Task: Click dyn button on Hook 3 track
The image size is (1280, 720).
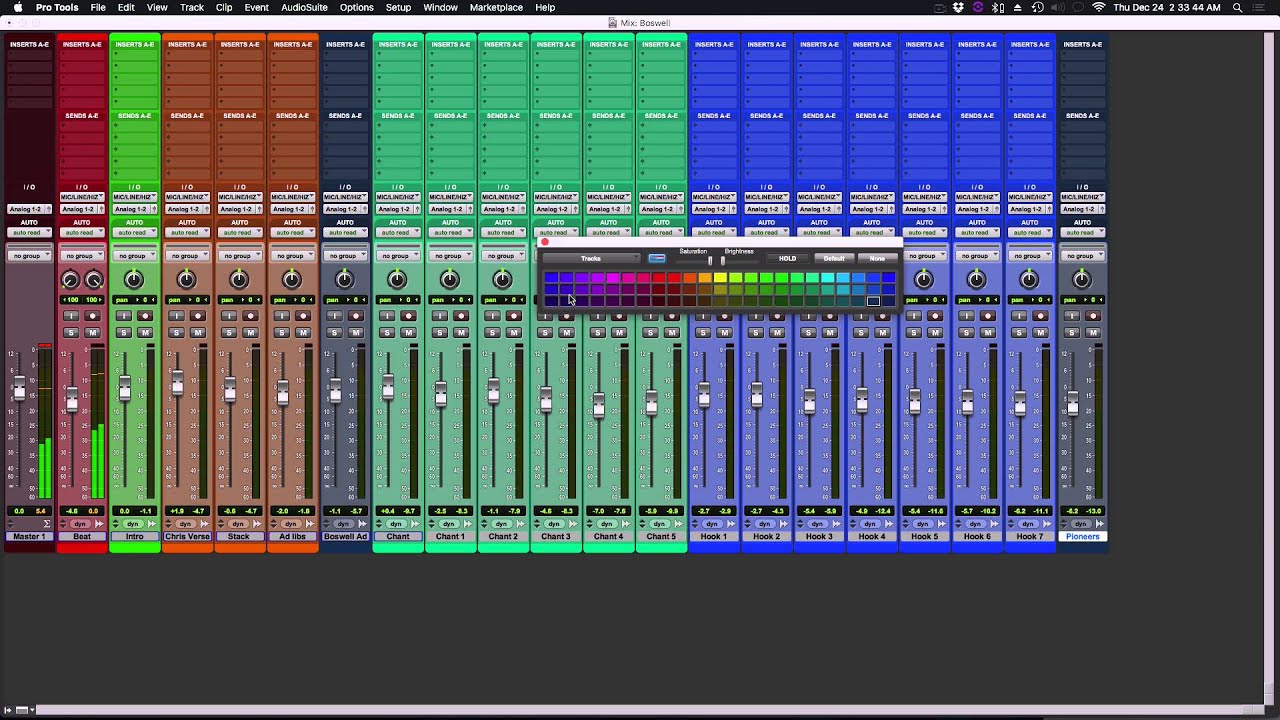Action: pyautogui.click(x=818, y=524)
